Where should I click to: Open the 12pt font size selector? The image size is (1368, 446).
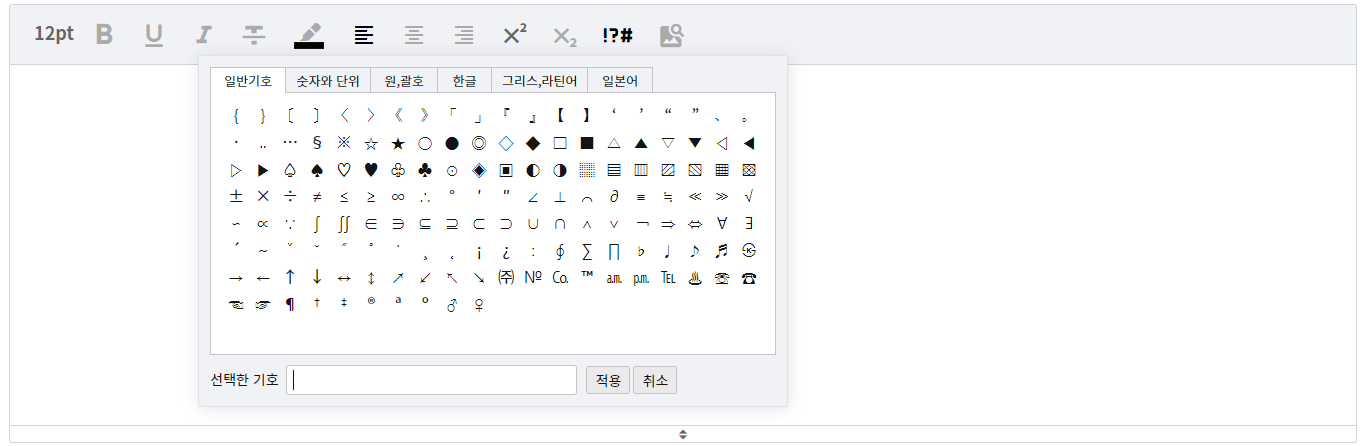click(54, 35)
